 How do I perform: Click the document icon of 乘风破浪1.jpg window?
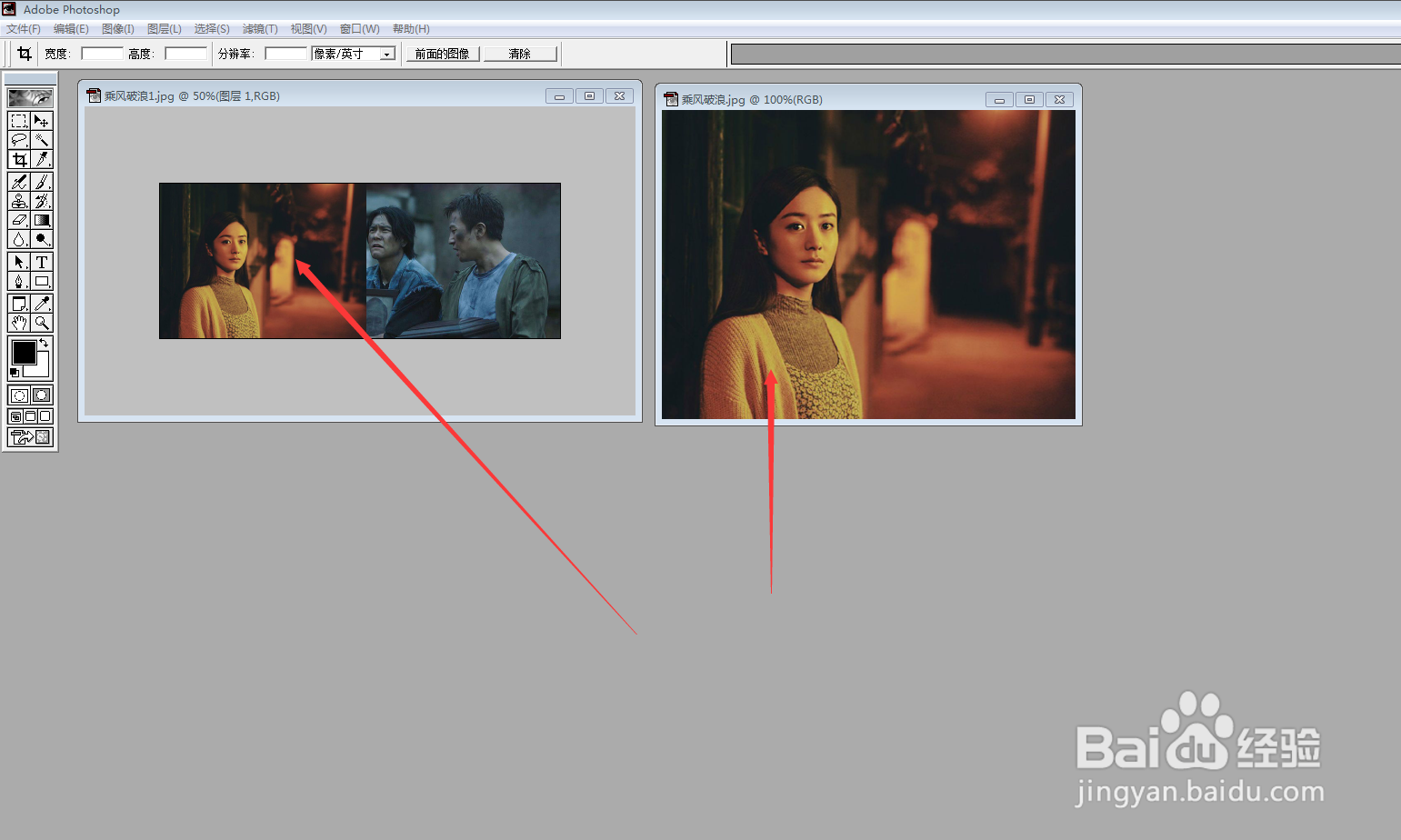click(x=93, y=95)
